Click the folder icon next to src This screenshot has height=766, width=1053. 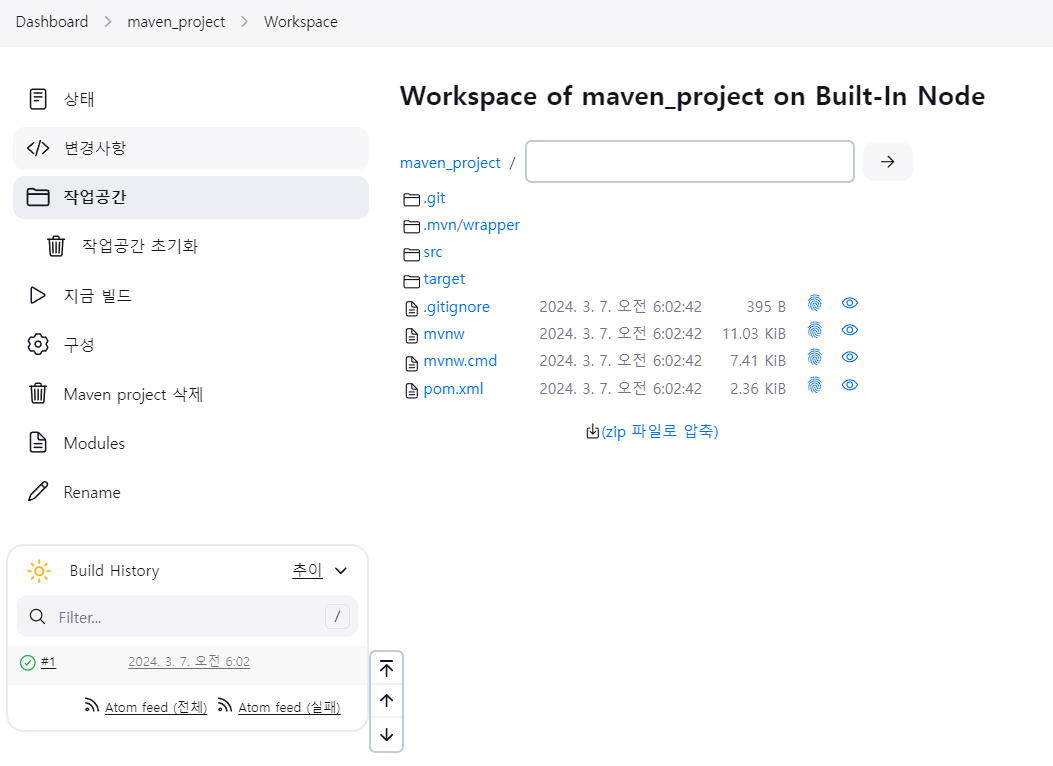(412, 254)
